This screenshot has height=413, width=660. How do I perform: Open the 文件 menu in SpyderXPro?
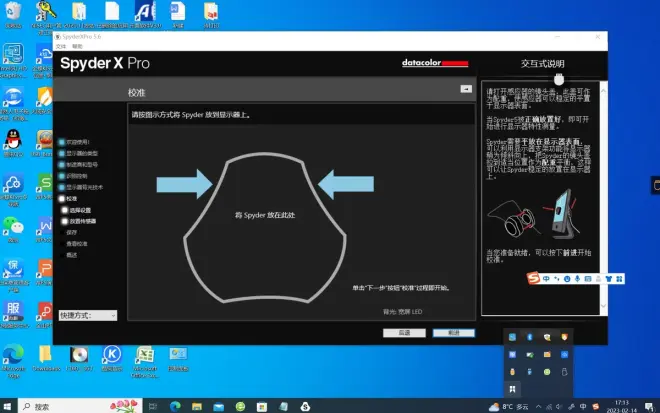click(61, 46)
